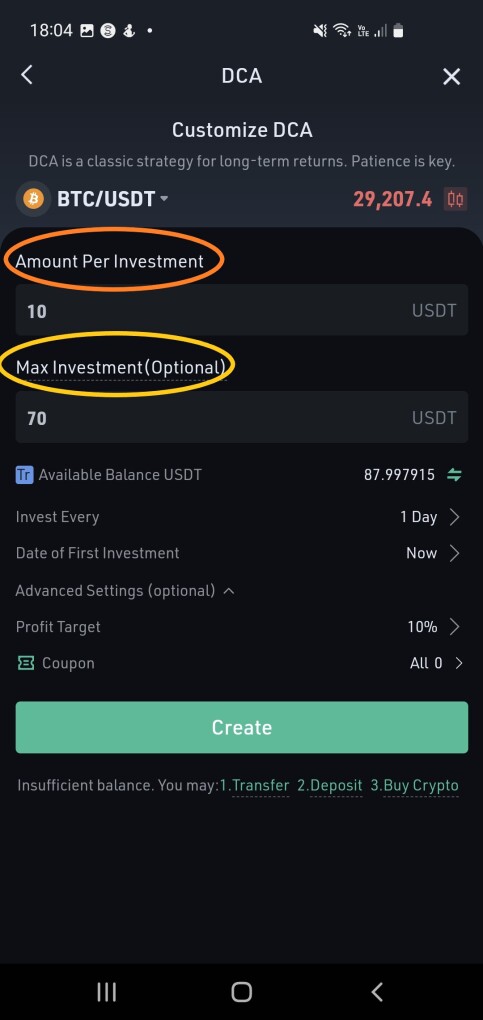
Task: Close the DCA screen with X icon
Action: [x=451, y=77]
